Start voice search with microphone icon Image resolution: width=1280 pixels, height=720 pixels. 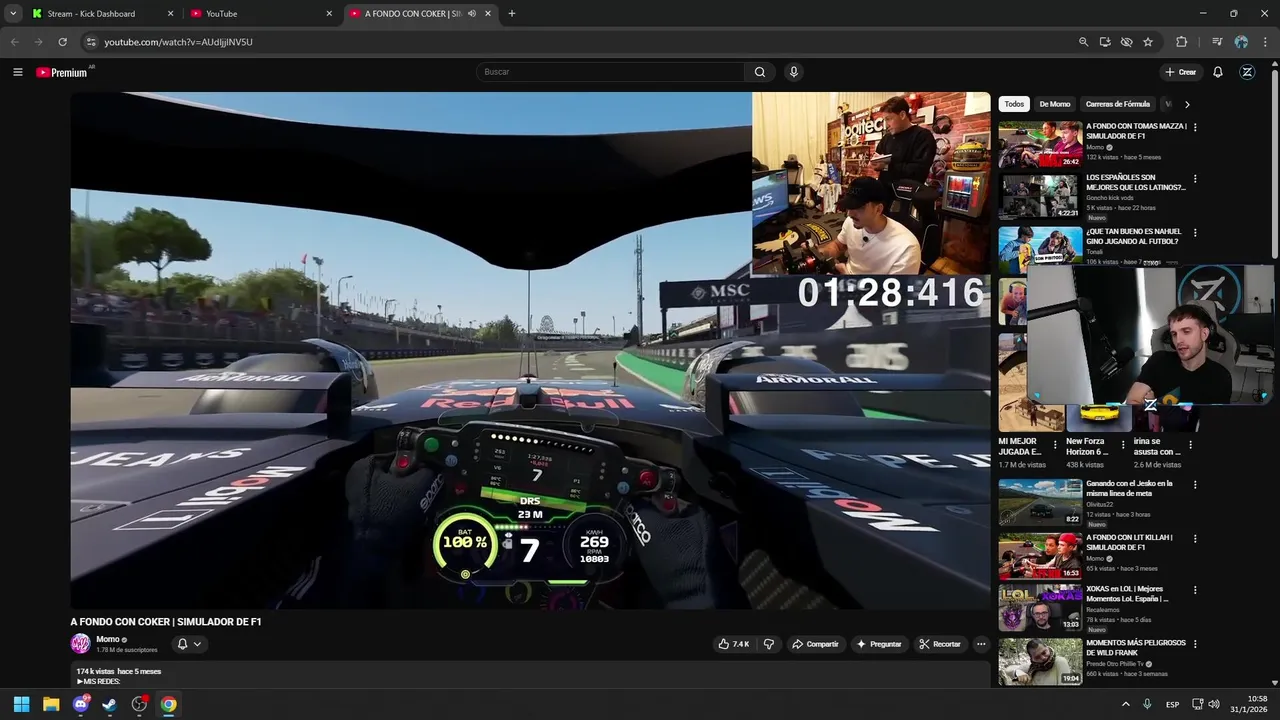(794, 72)
